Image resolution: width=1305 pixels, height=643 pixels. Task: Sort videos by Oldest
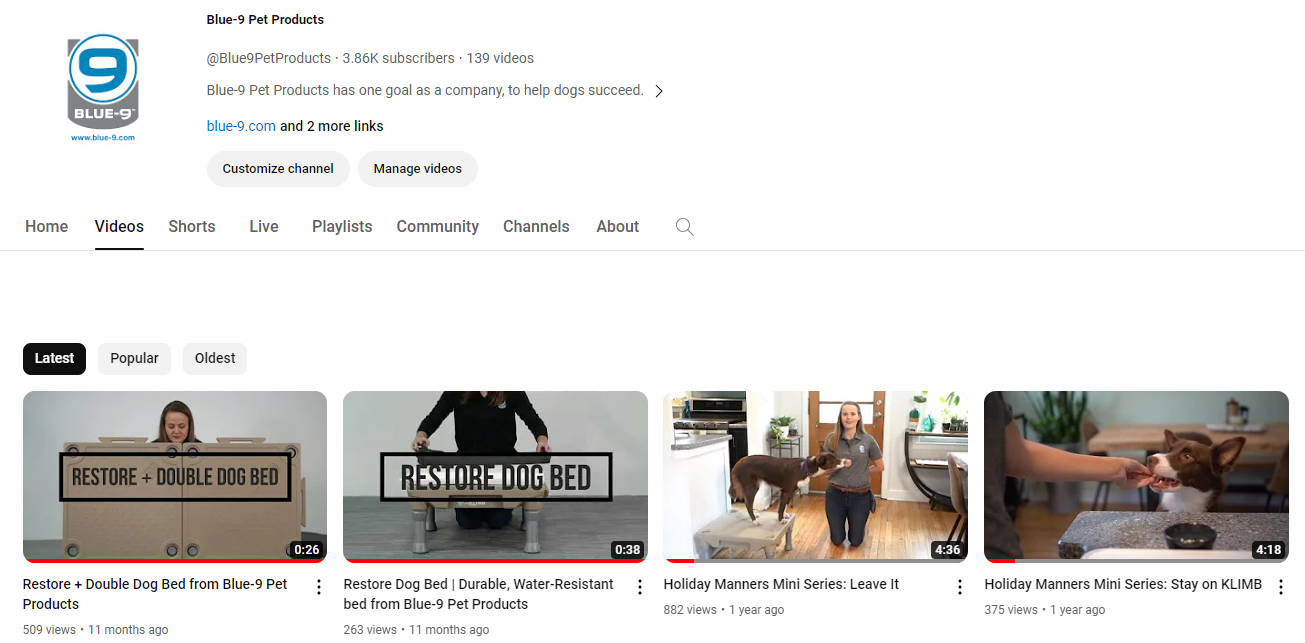(x=215, y=359)
